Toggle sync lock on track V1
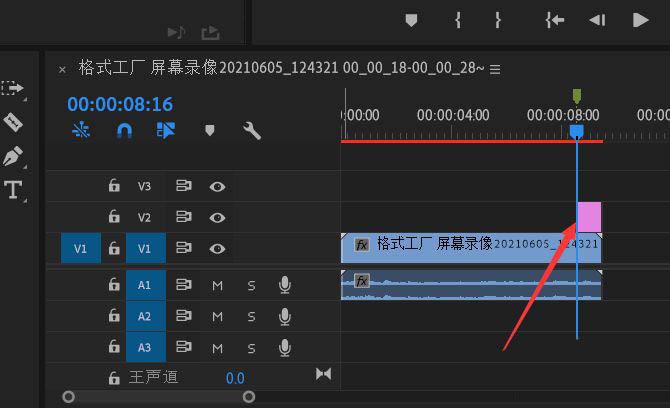 coord(183,248)
